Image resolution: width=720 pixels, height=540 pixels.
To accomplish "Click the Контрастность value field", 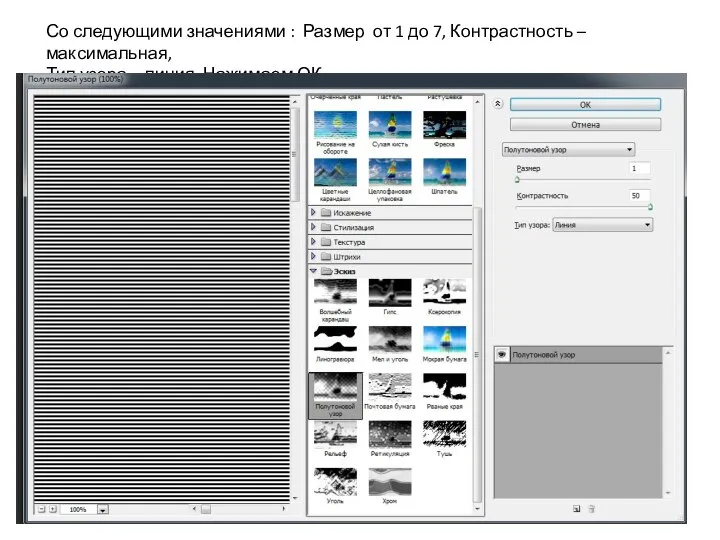I will point(640,196).
